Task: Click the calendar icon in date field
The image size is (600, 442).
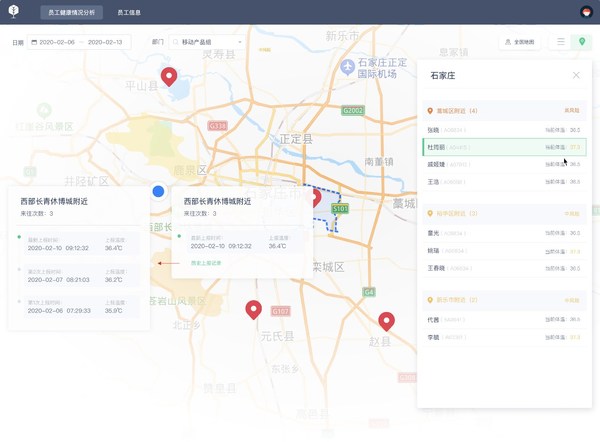Action: click(34, 43)
